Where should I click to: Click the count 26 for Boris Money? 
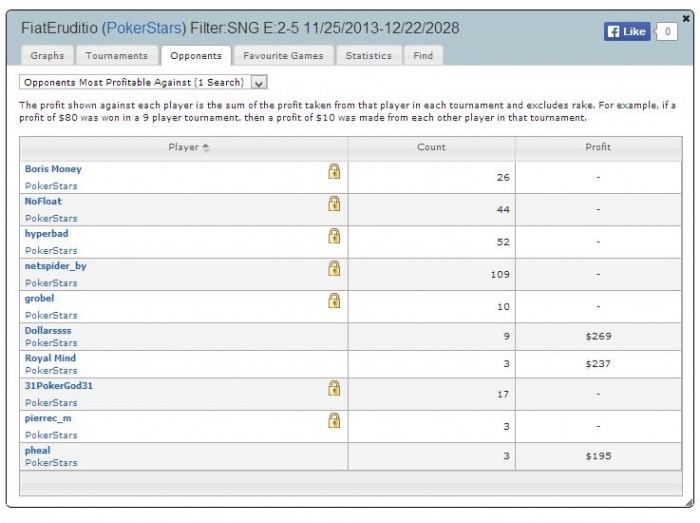coord(503,178)
